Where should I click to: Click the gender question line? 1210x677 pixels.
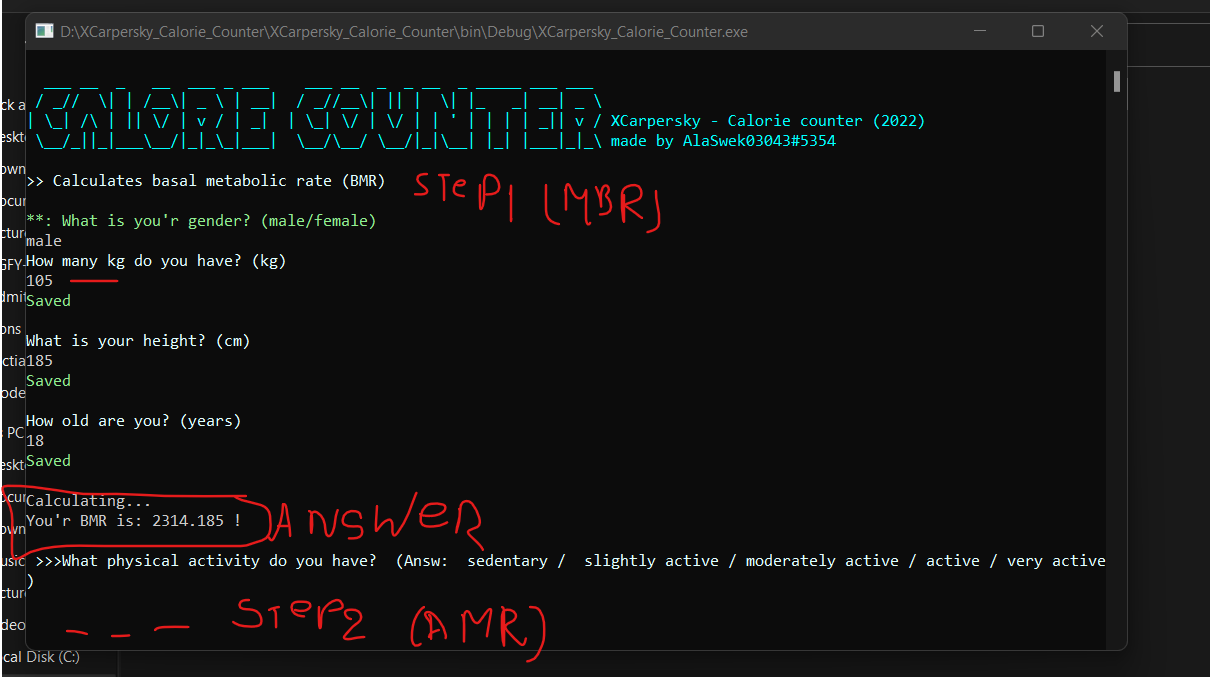click(x=201, y=221)
